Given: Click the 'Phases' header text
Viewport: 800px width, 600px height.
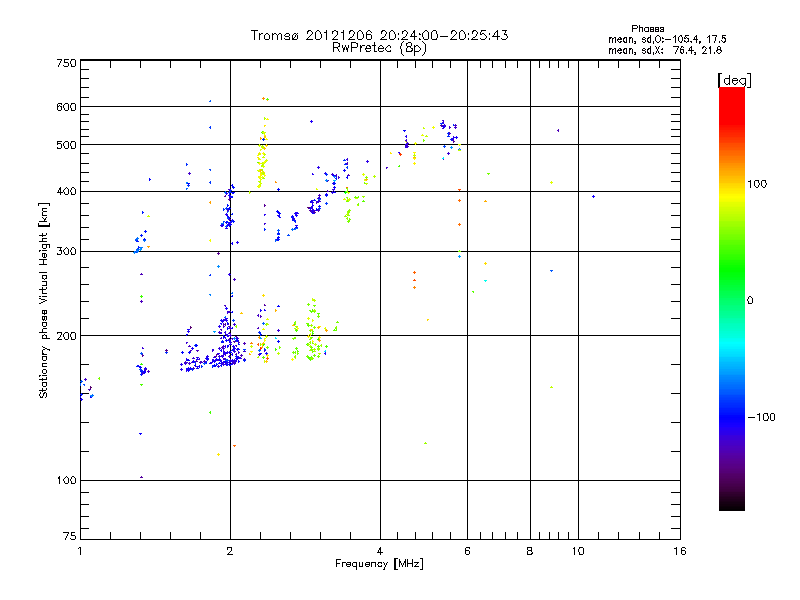Looking at the screenshot, I should coord(647,29).
